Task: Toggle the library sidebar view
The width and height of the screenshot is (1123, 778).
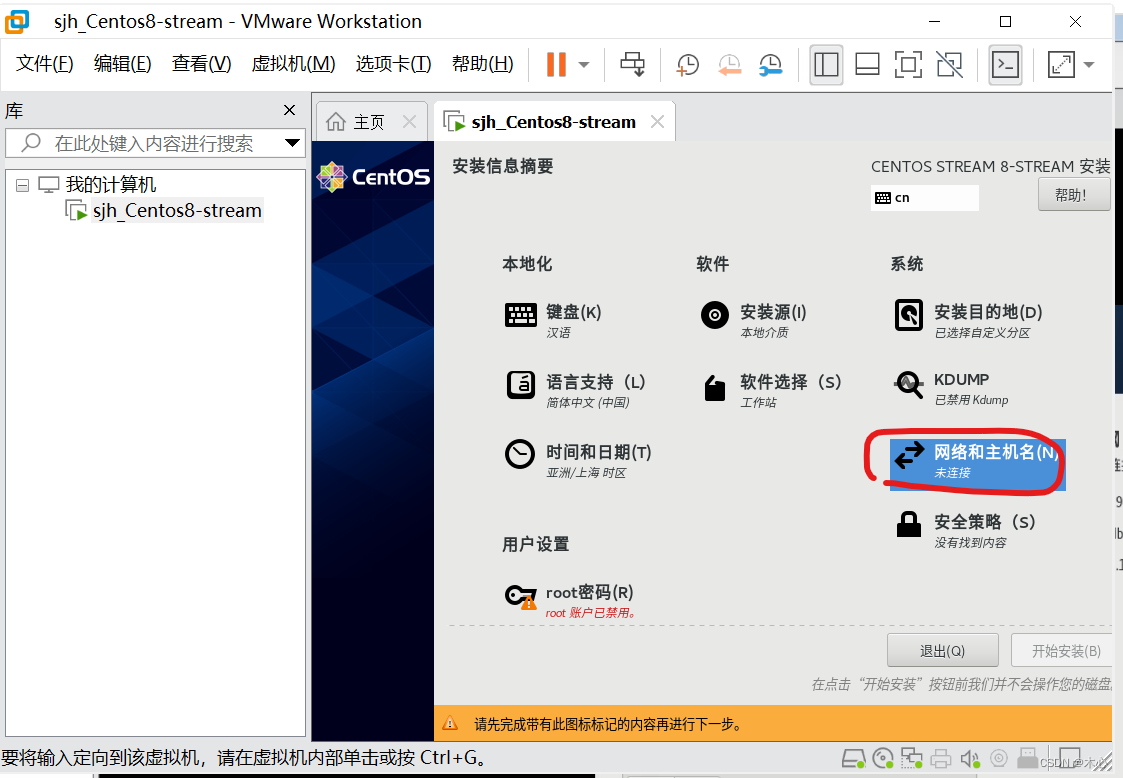Action: [x=826, y=64]
